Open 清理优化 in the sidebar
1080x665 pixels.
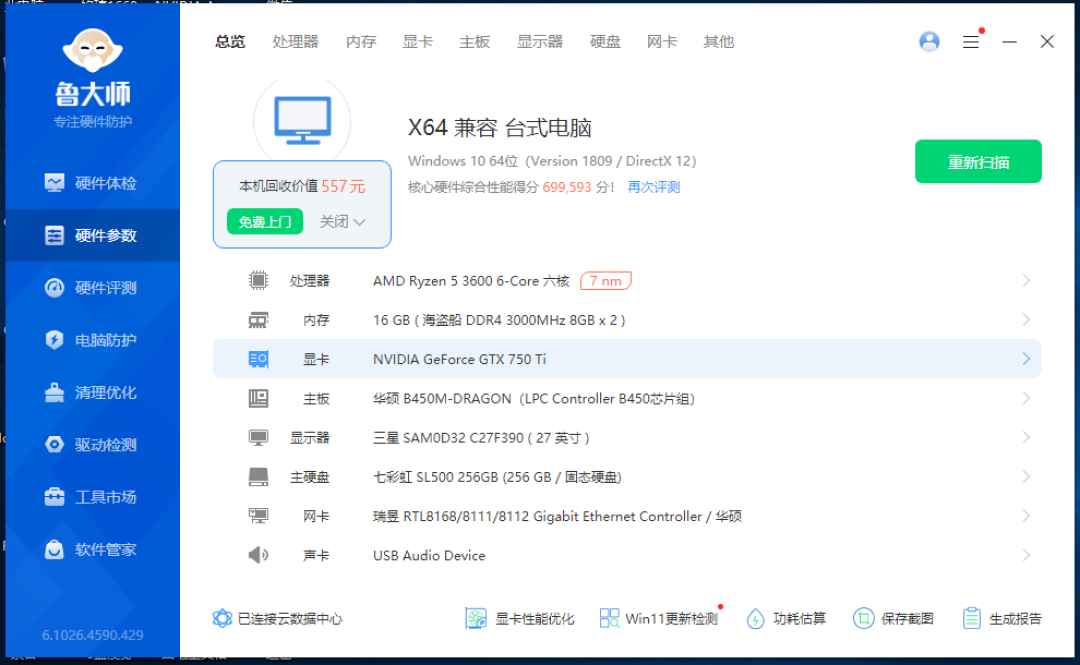[x=92, y=393]
